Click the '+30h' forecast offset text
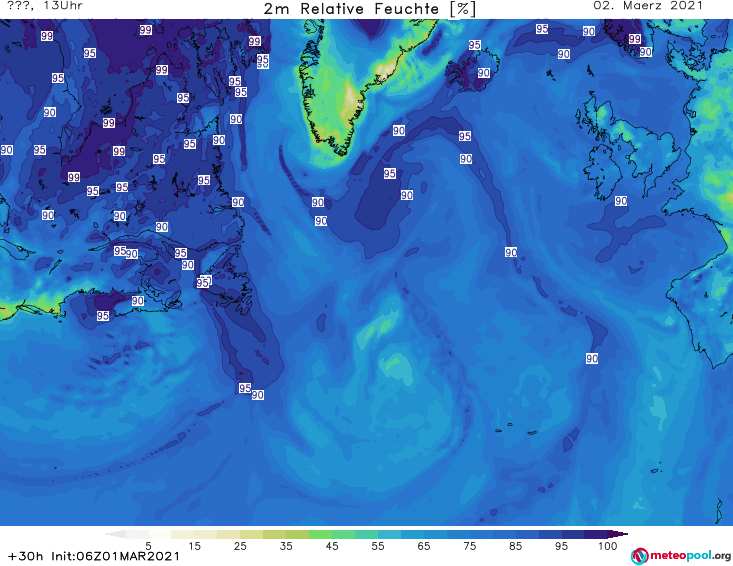Image resolution: width=733 pixels, height=566 pixels. (26, 556)
